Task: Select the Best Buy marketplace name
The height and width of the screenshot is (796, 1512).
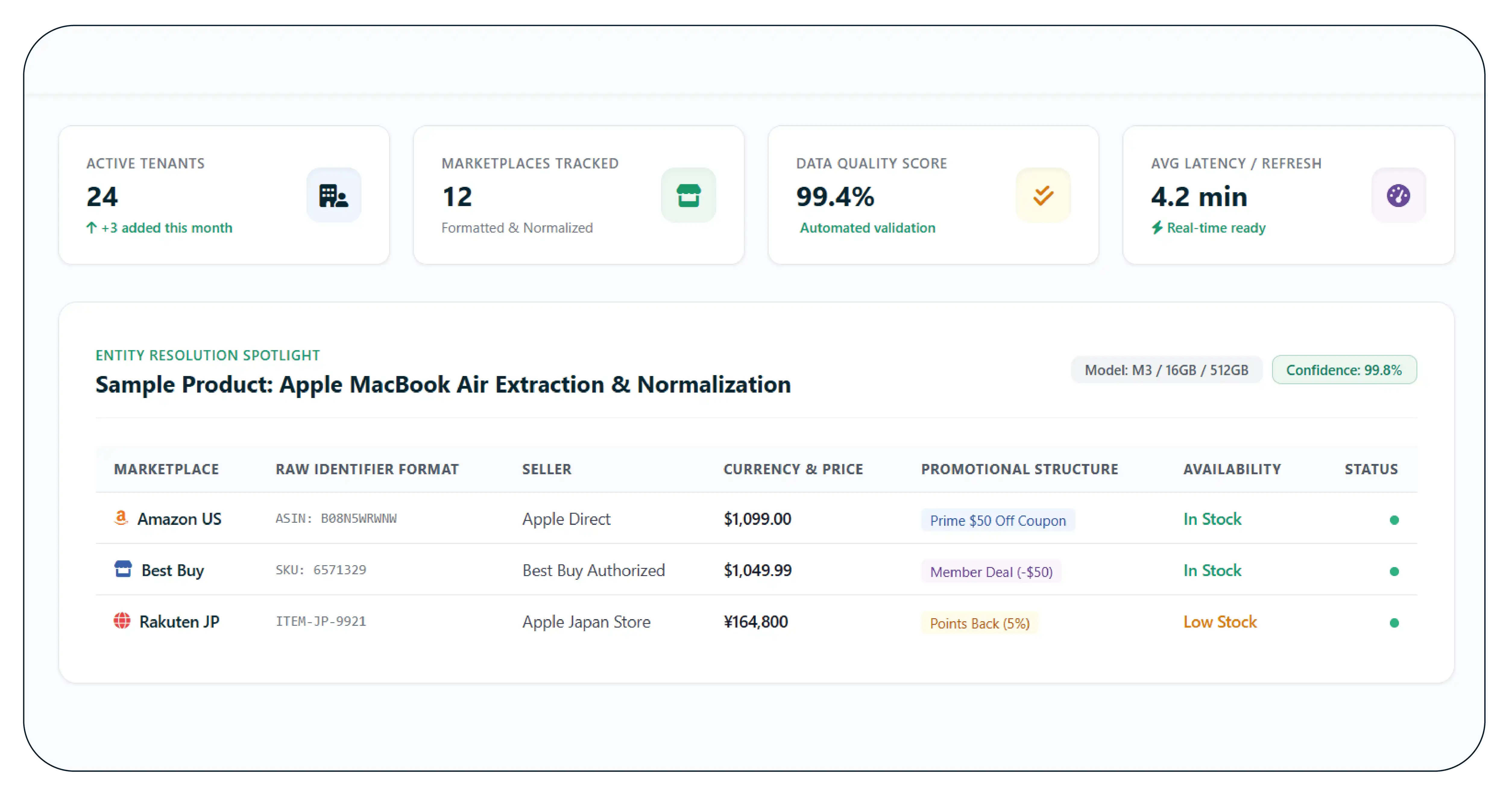Action: click(x=172, y=571)
